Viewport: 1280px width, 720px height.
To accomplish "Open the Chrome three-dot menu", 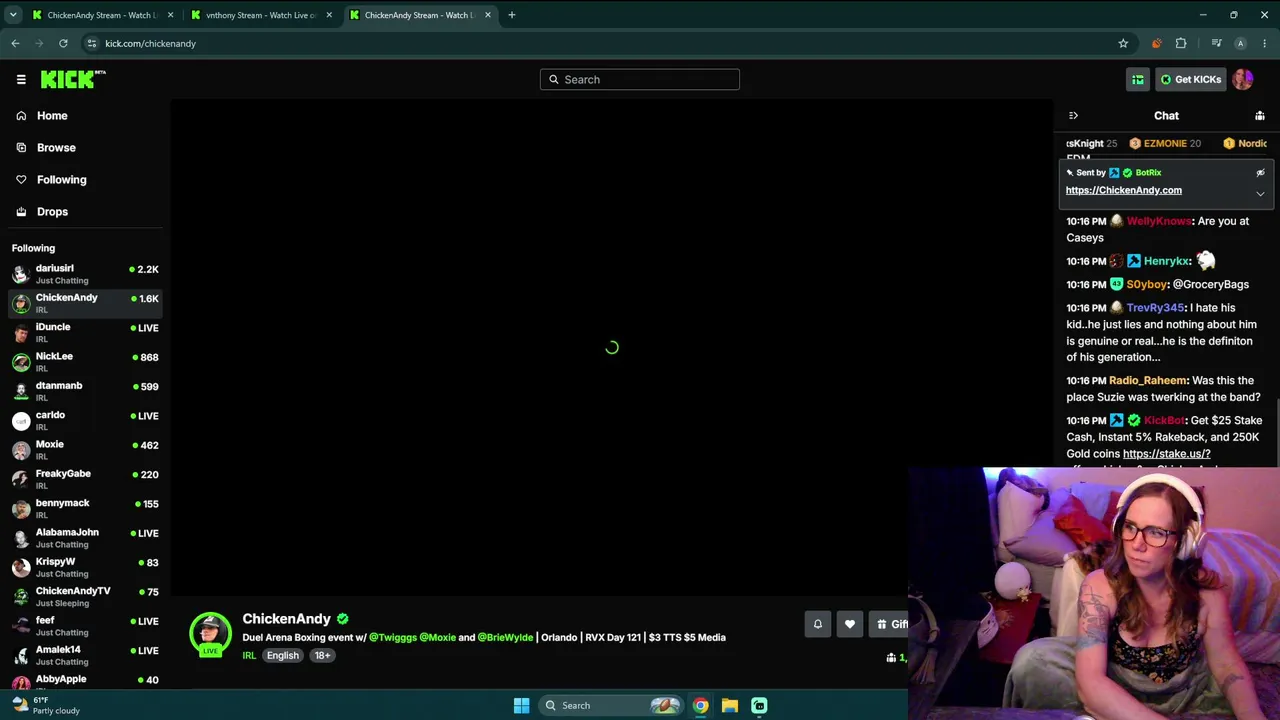I will pyautogui.click(x=1265, y=44).
